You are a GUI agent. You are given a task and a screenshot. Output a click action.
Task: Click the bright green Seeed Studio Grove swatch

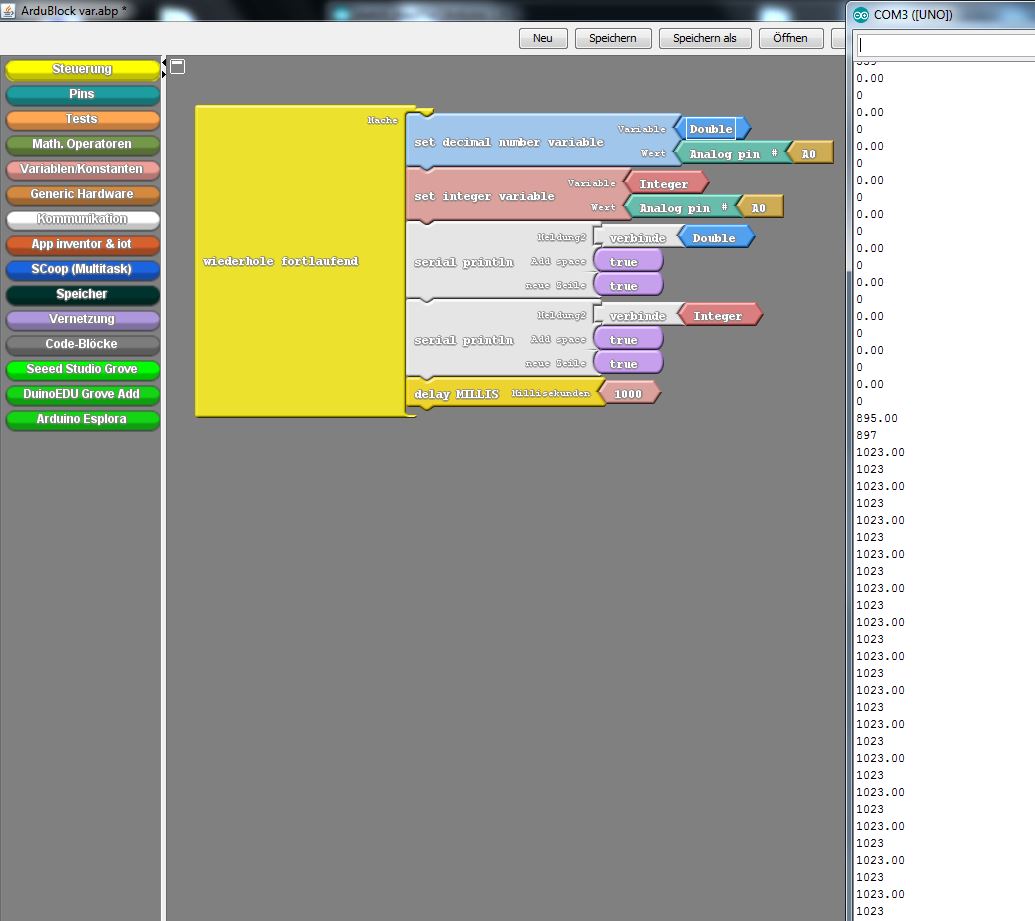82,369
